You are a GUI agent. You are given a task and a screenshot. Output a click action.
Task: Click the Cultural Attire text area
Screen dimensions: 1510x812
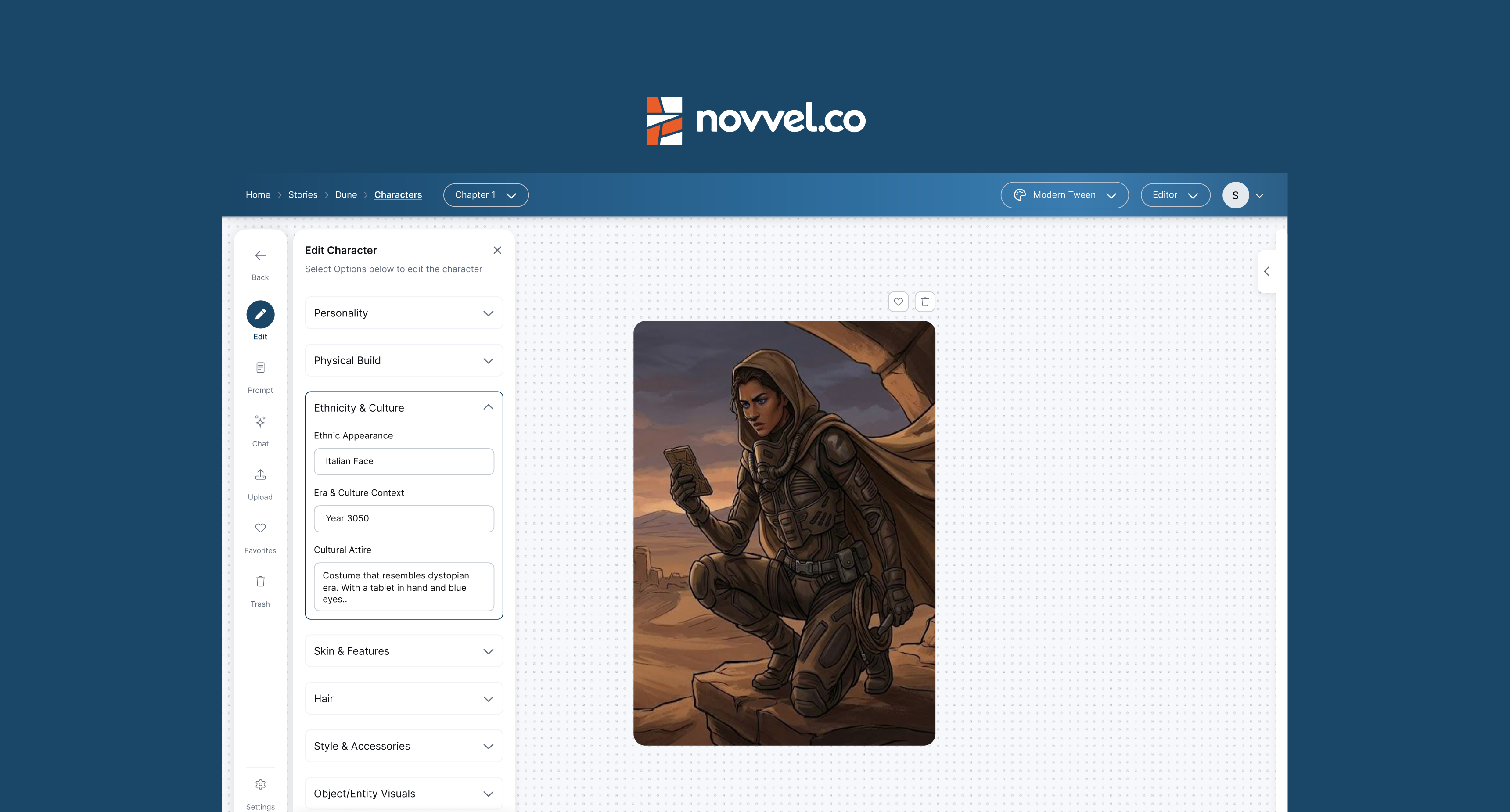[x=404, y=587]
